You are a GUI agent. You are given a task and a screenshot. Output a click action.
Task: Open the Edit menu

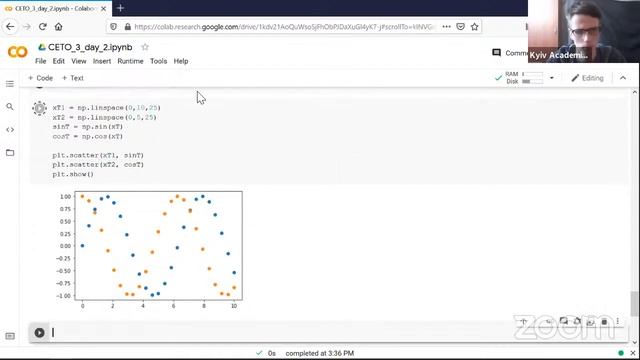tap(58, 61)
